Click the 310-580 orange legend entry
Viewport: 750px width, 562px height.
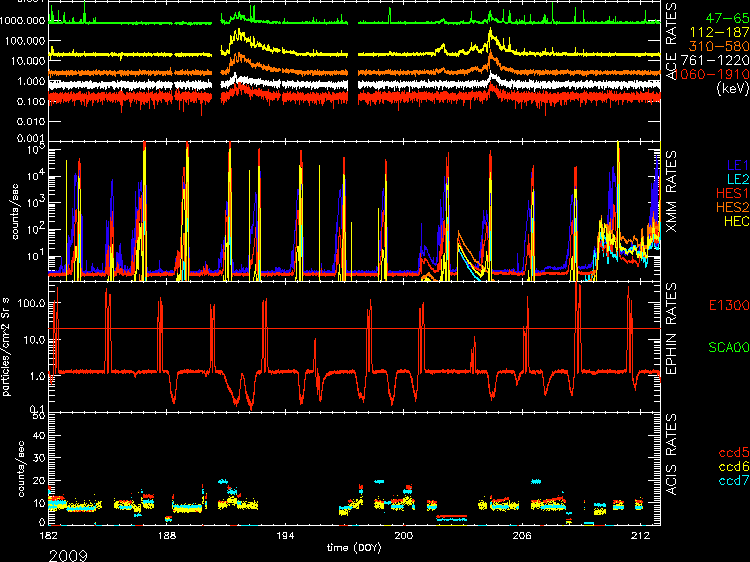715,46
